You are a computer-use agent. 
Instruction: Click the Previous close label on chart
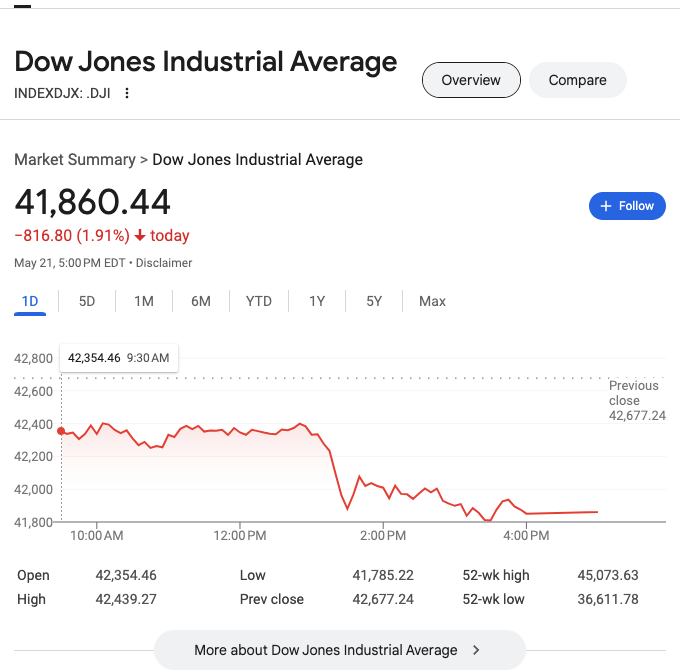click(635, 393)
